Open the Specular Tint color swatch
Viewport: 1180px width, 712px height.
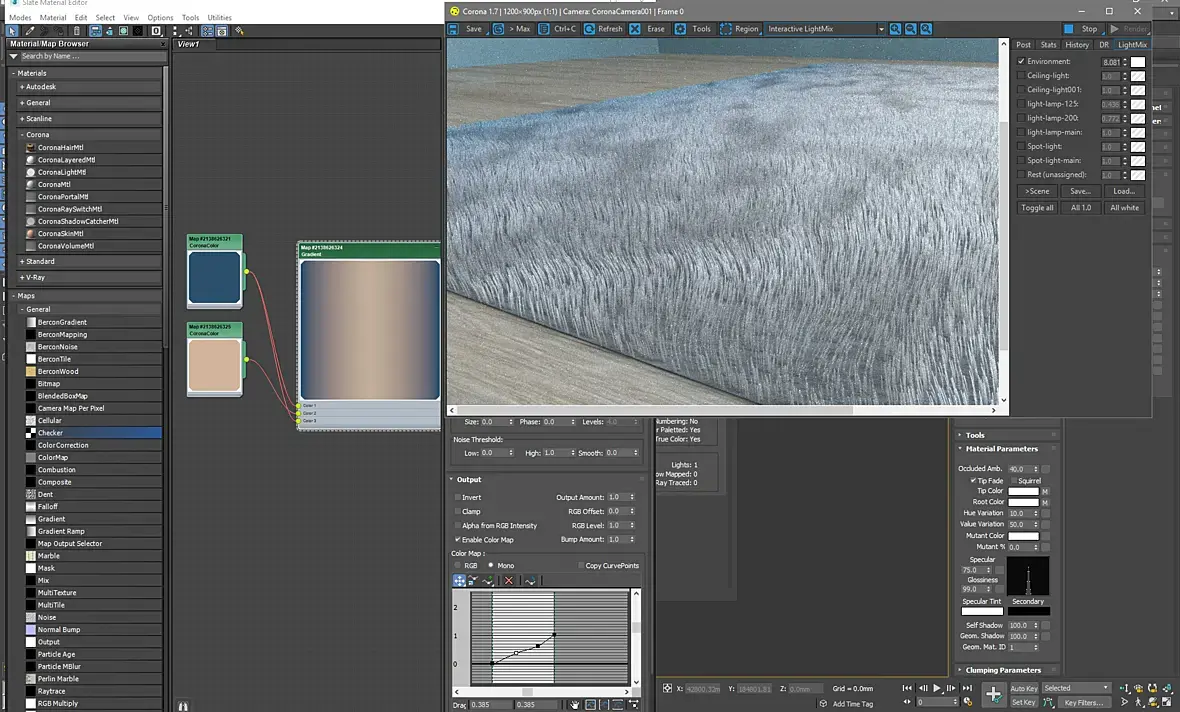click(981, 611)
